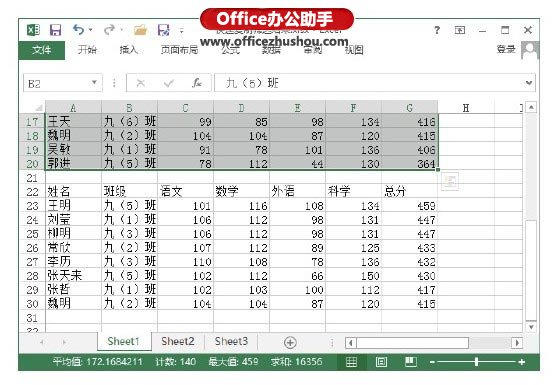Expand the formula bar chevron

(529, 83)
